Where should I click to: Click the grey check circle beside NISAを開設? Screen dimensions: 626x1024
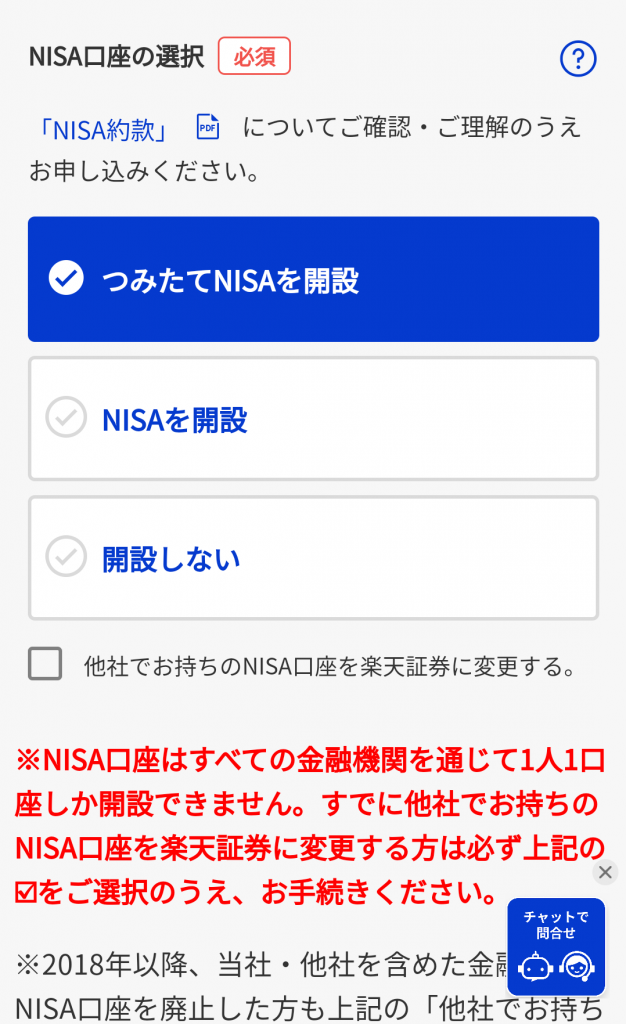coord(66,418)
